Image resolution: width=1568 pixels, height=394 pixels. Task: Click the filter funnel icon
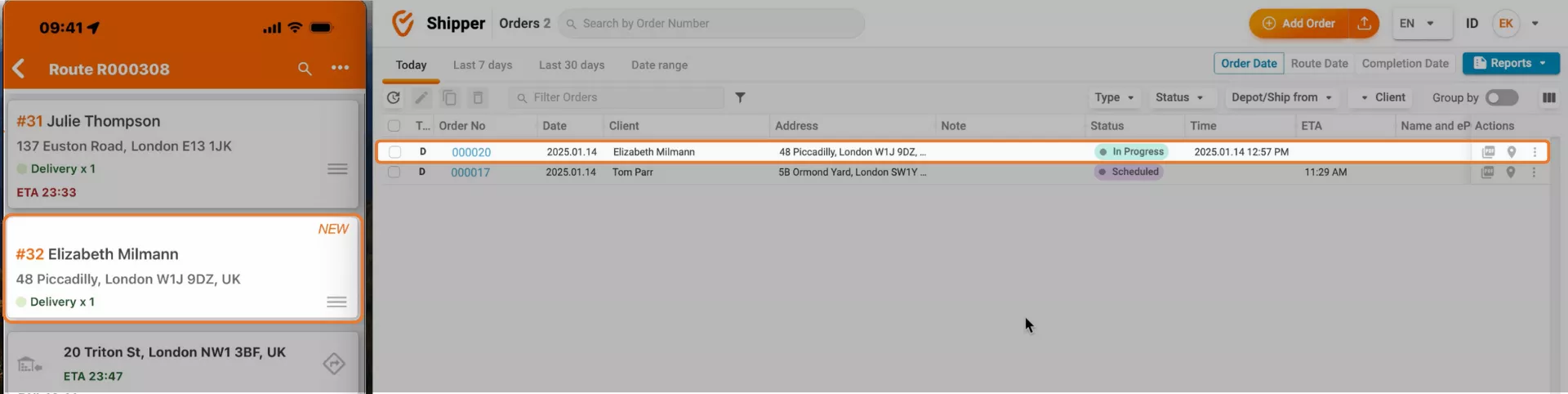pos(740,97)
